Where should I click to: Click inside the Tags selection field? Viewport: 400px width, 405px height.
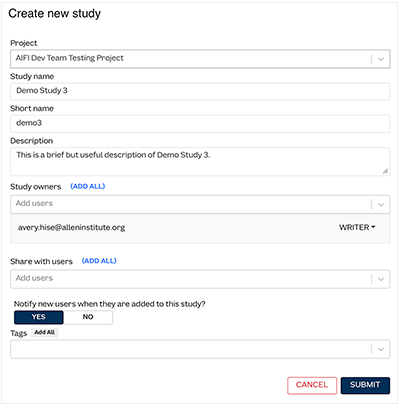(190, 349)
